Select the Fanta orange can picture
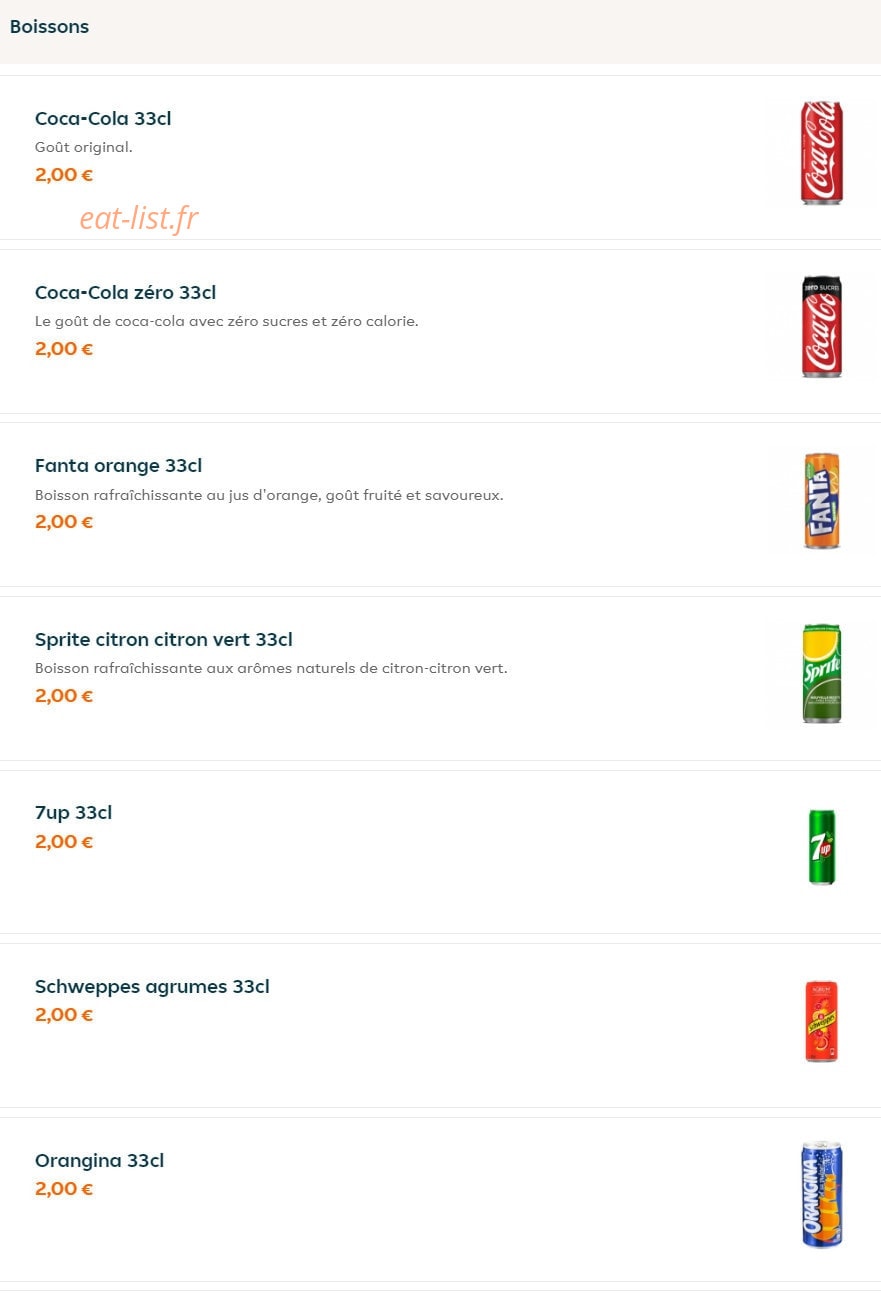 point(822,501)
